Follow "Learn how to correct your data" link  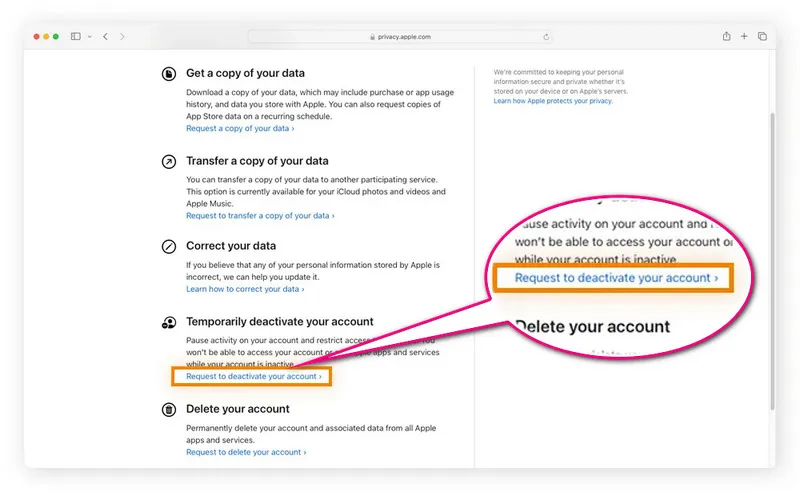[x=245, y=289]
